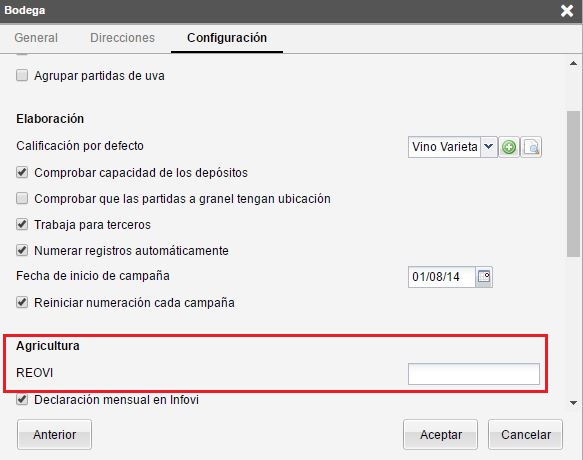Switch to the General tab
Image resolution: width=583 pixels, height=460 pixels.
pos(36,38)
